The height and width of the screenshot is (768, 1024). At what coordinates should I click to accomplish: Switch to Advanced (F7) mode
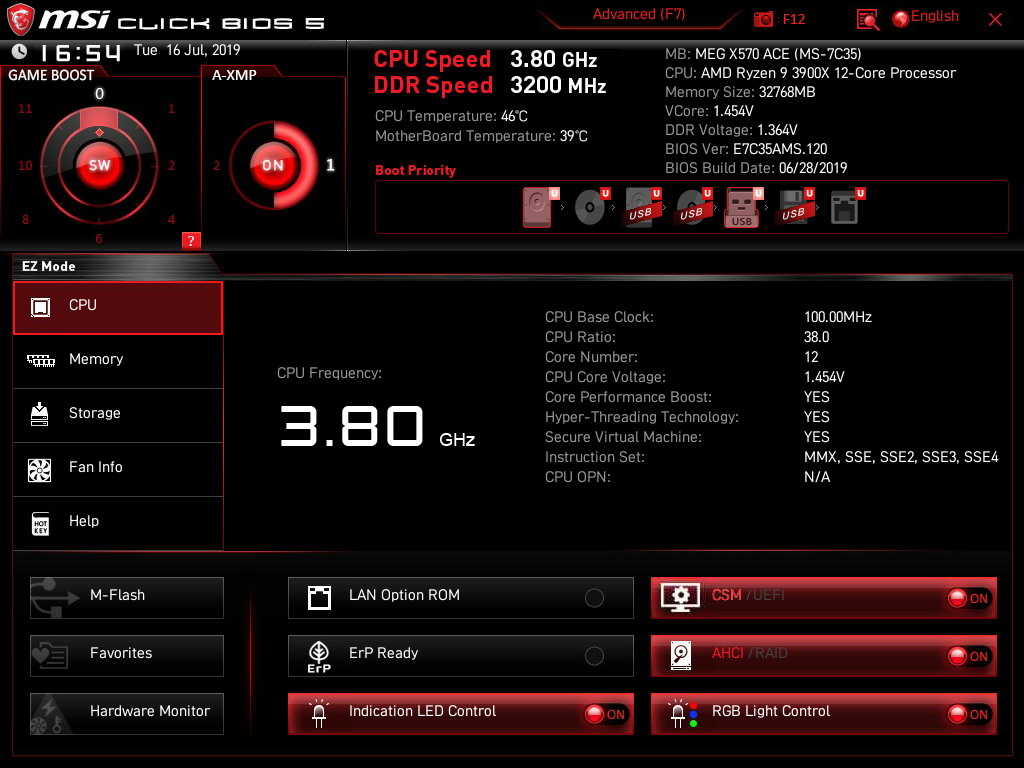(639, 14)
